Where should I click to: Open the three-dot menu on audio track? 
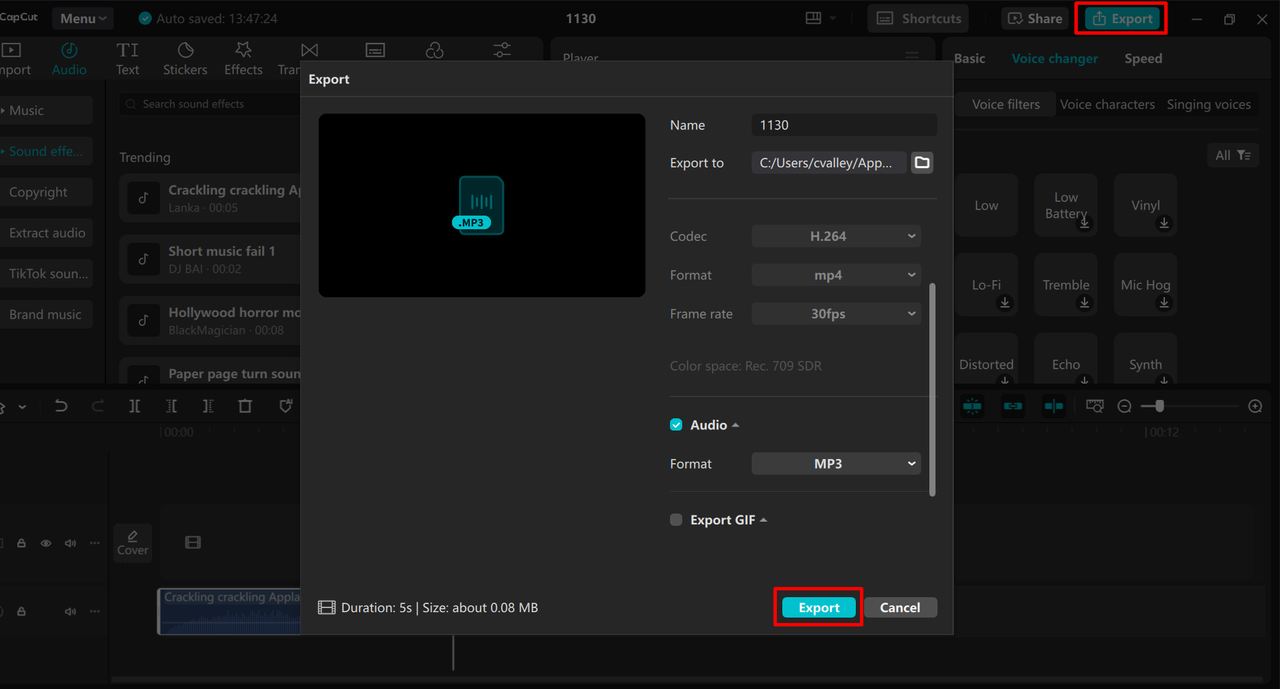coord(95,611)
